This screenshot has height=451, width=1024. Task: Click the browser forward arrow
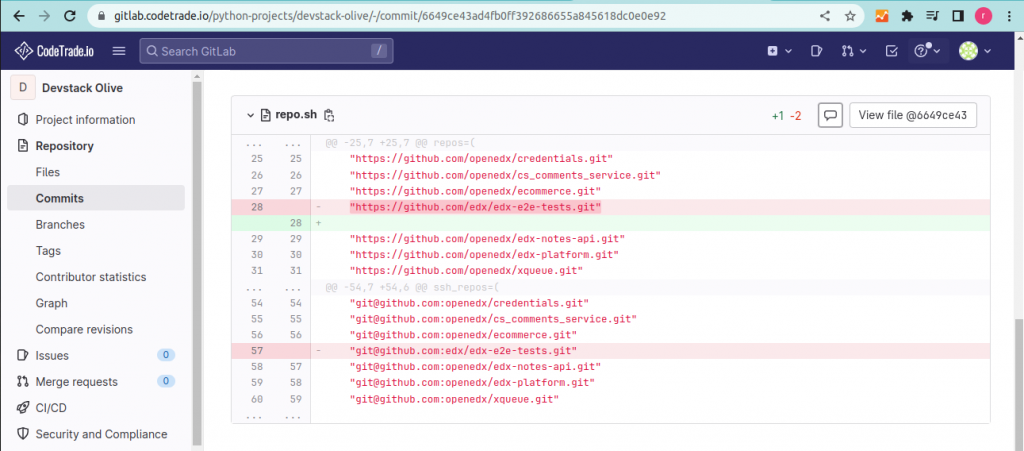pos(44,16)
